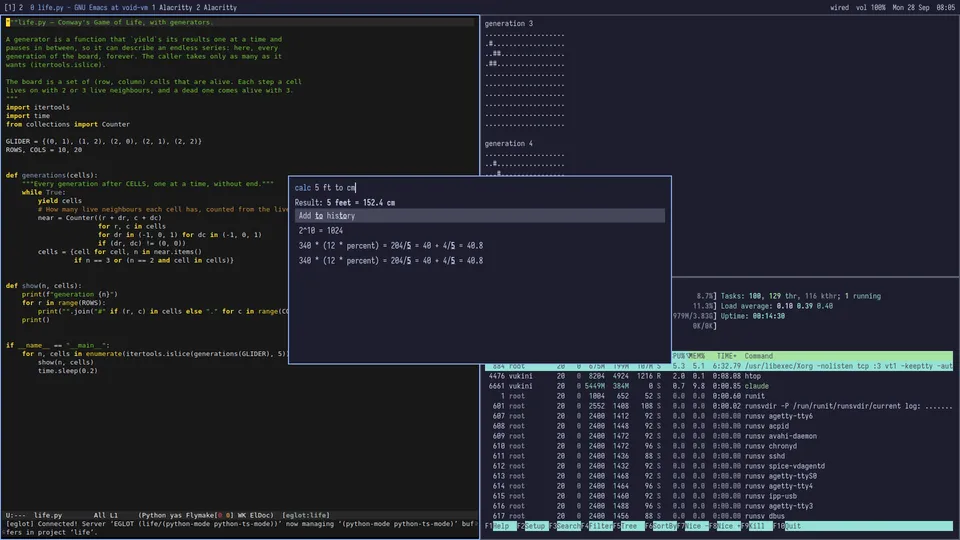
Task: Select the Add to history entry
Action: point(479,216)
